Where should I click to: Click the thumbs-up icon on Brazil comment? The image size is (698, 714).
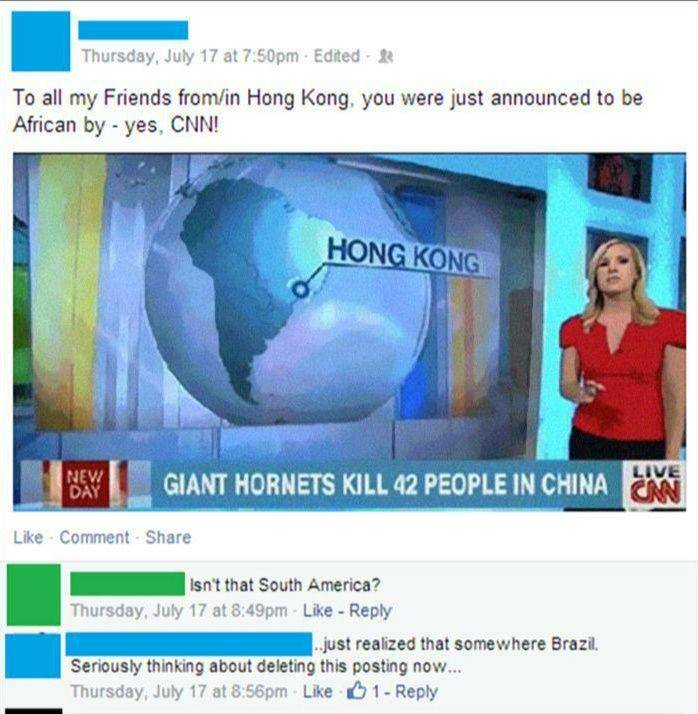pos(357,690)
